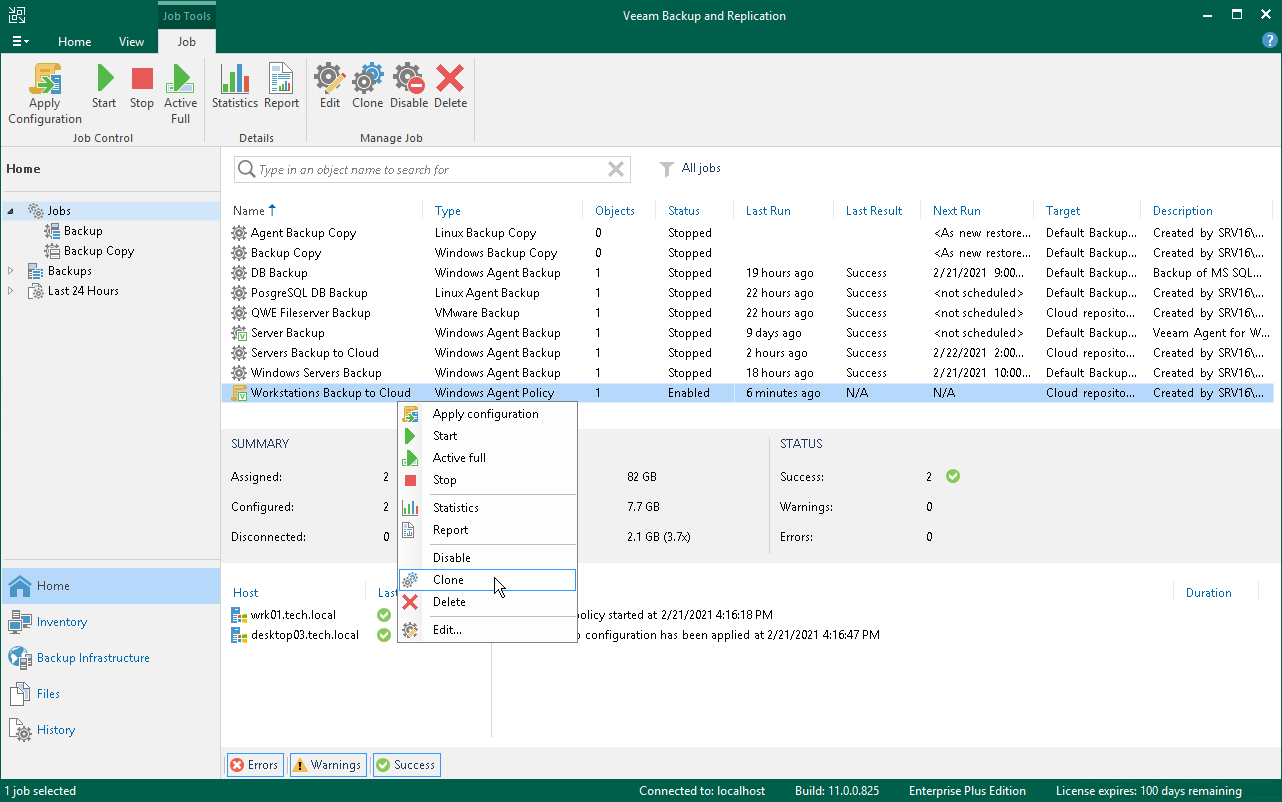Click the Disable job ribbon icon

(408, 86)
